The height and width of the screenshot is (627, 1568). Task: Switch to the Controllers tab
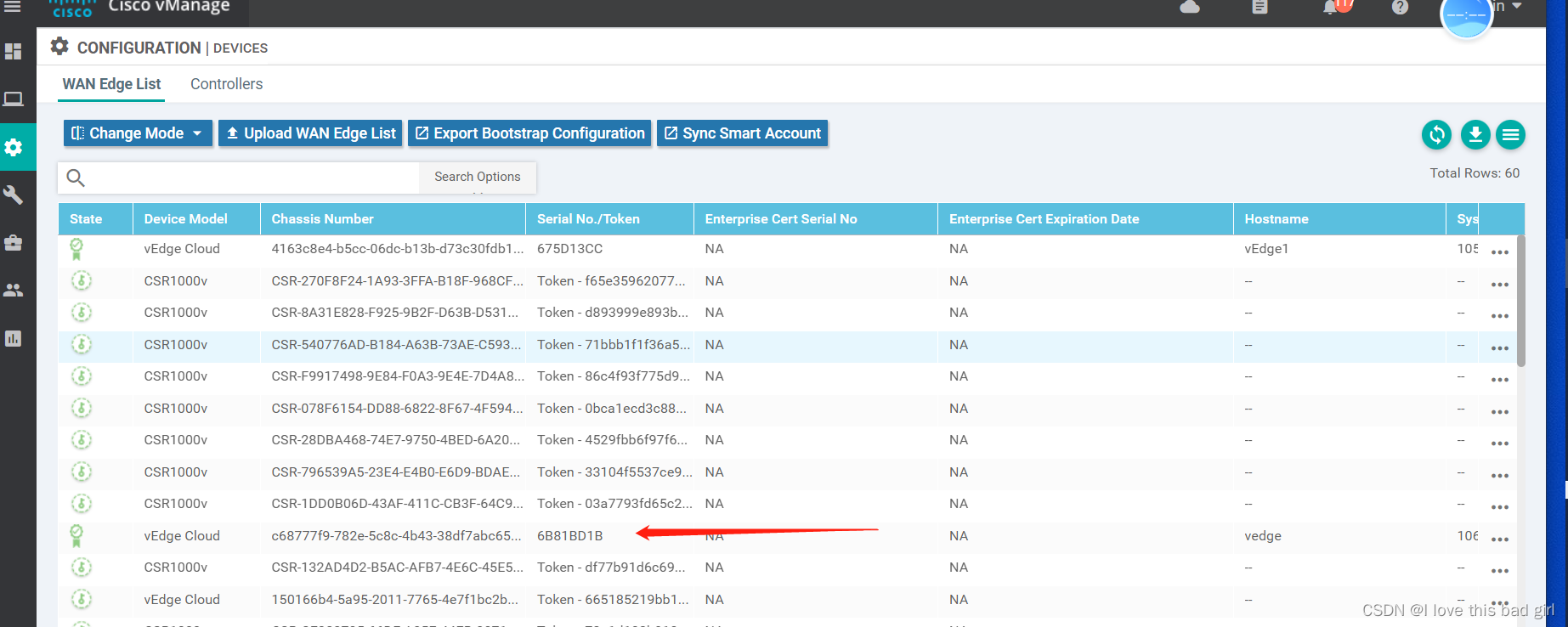tap(226, 84)
